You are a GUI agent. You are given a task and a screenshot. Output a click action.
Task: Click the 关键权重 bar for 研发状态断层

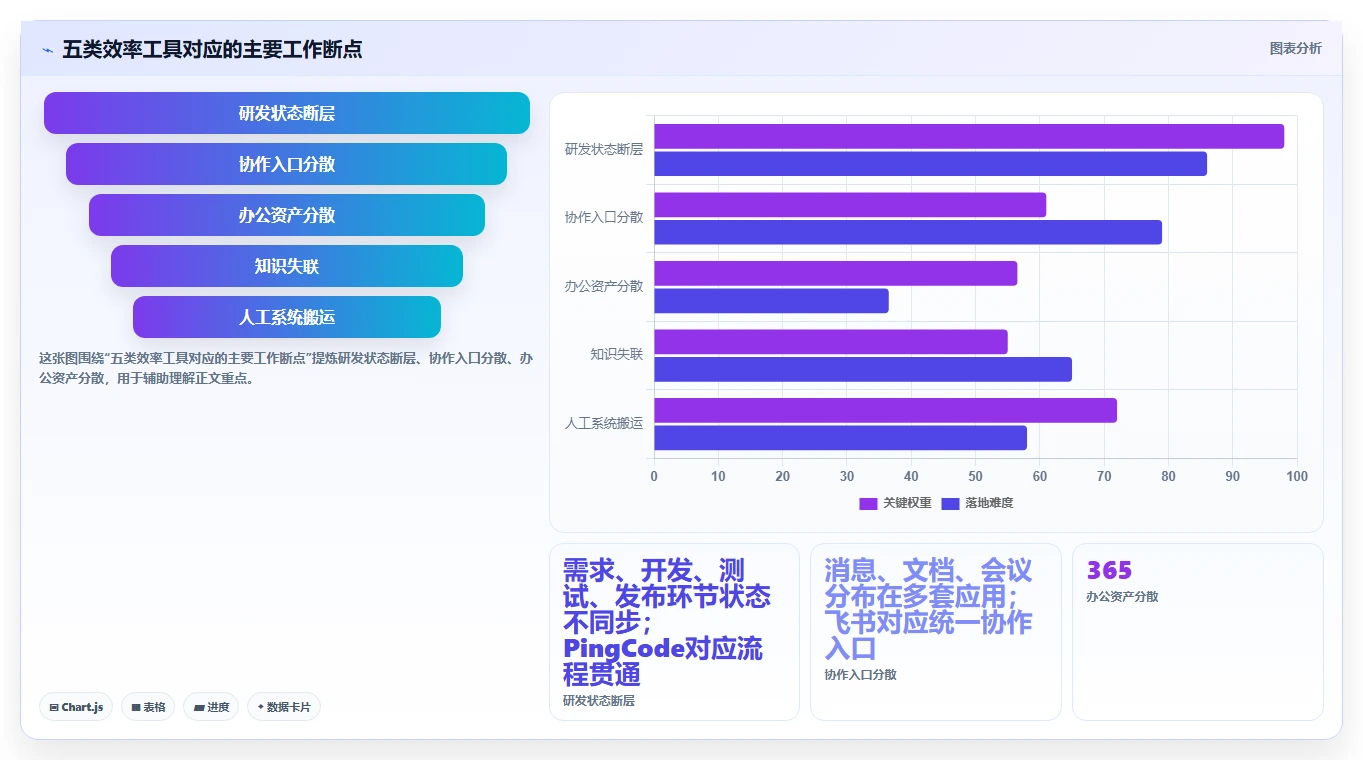tap(969, 136)
